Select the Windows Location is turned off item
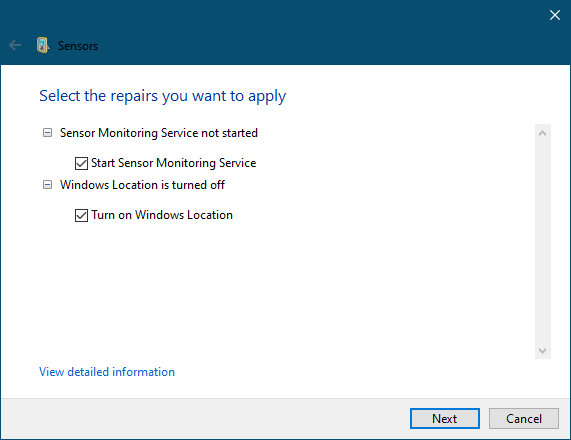Screen dimensions: 571x440 (142, 185)
